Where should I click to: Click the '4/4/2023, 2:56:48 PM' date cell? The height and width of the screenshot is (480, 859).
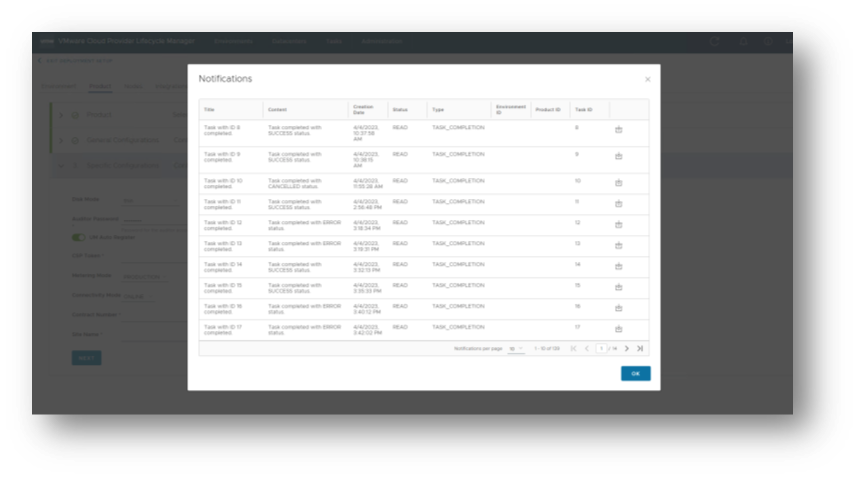[367, 204]
